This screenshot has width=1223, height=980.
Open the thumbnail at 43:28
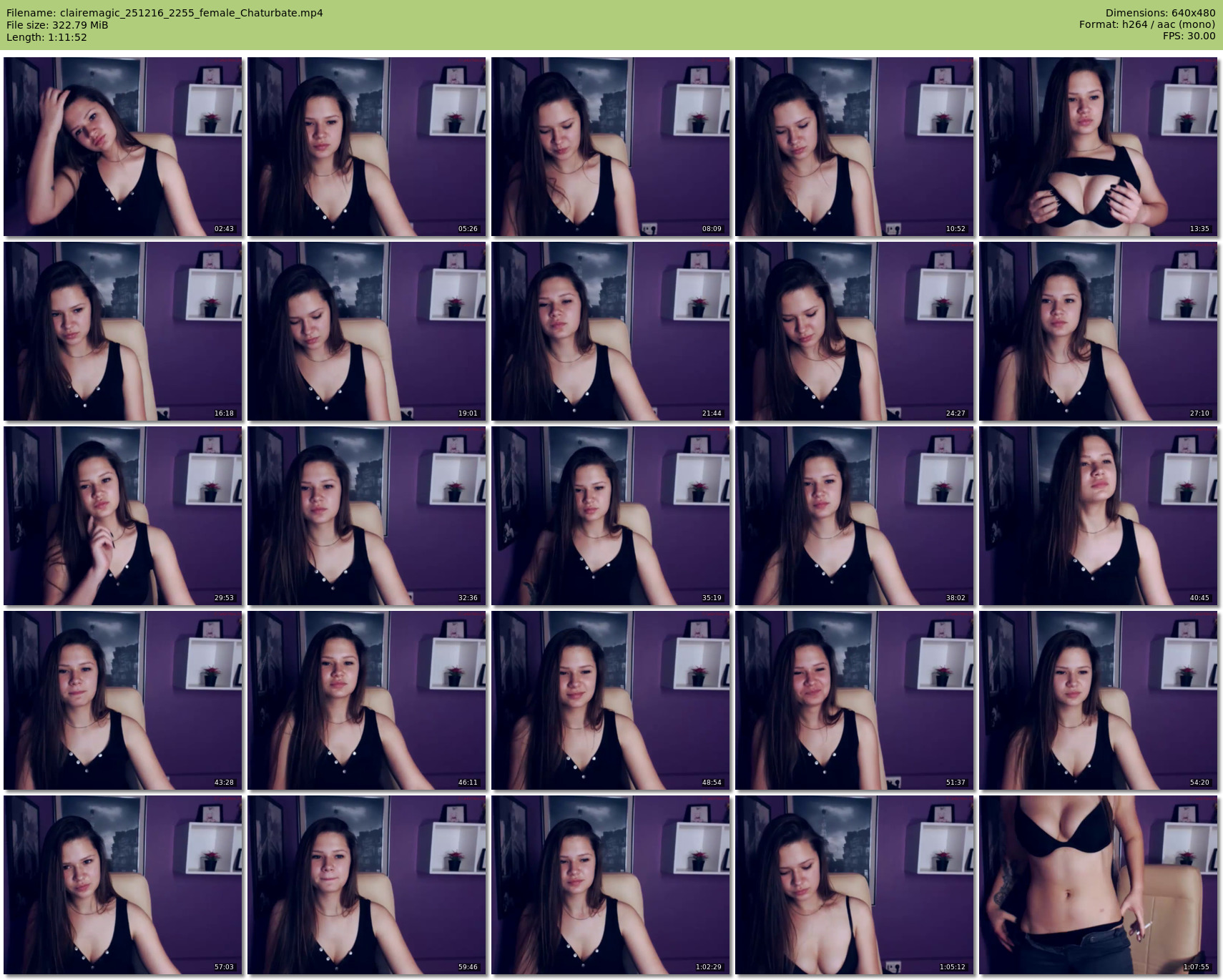coord(123,700)
